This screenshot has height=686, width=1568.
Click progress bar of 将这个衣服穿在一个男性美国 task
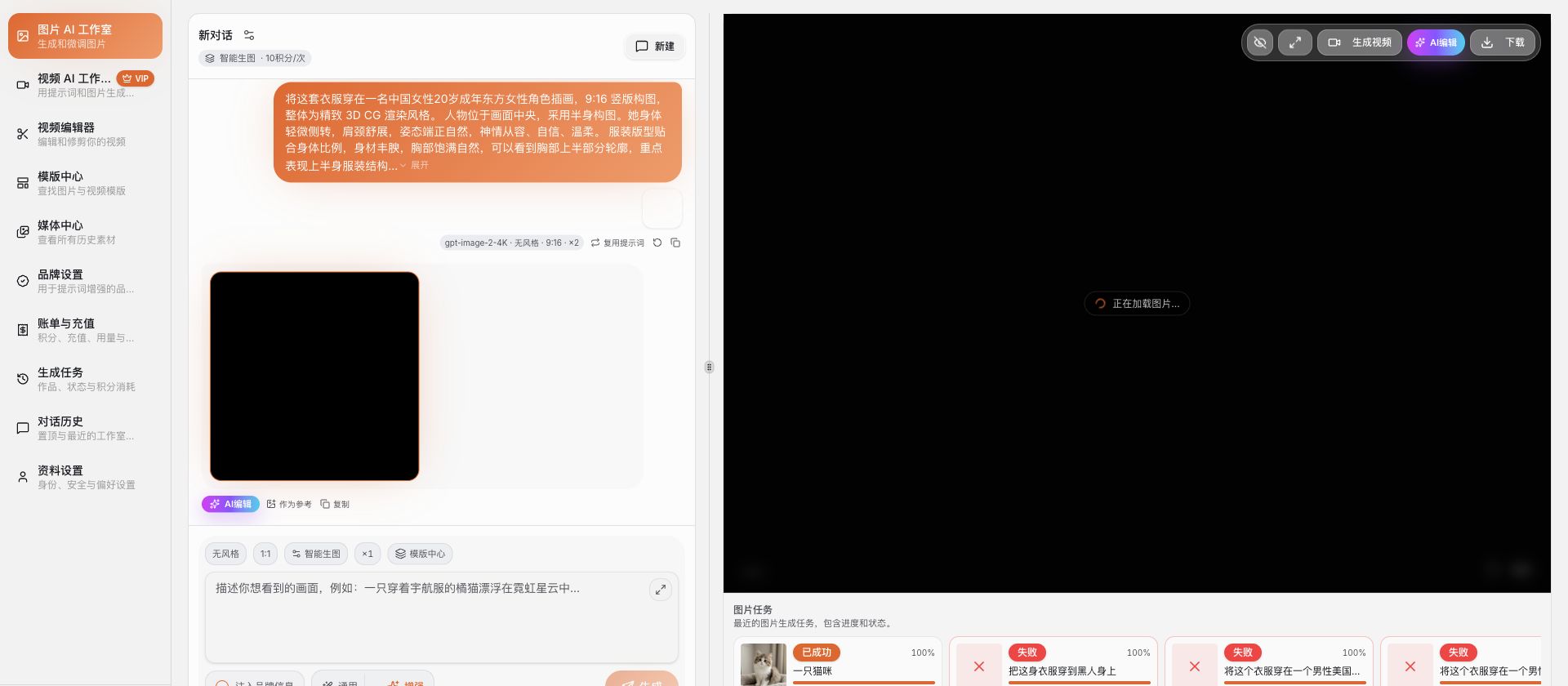pos(1295,683)
